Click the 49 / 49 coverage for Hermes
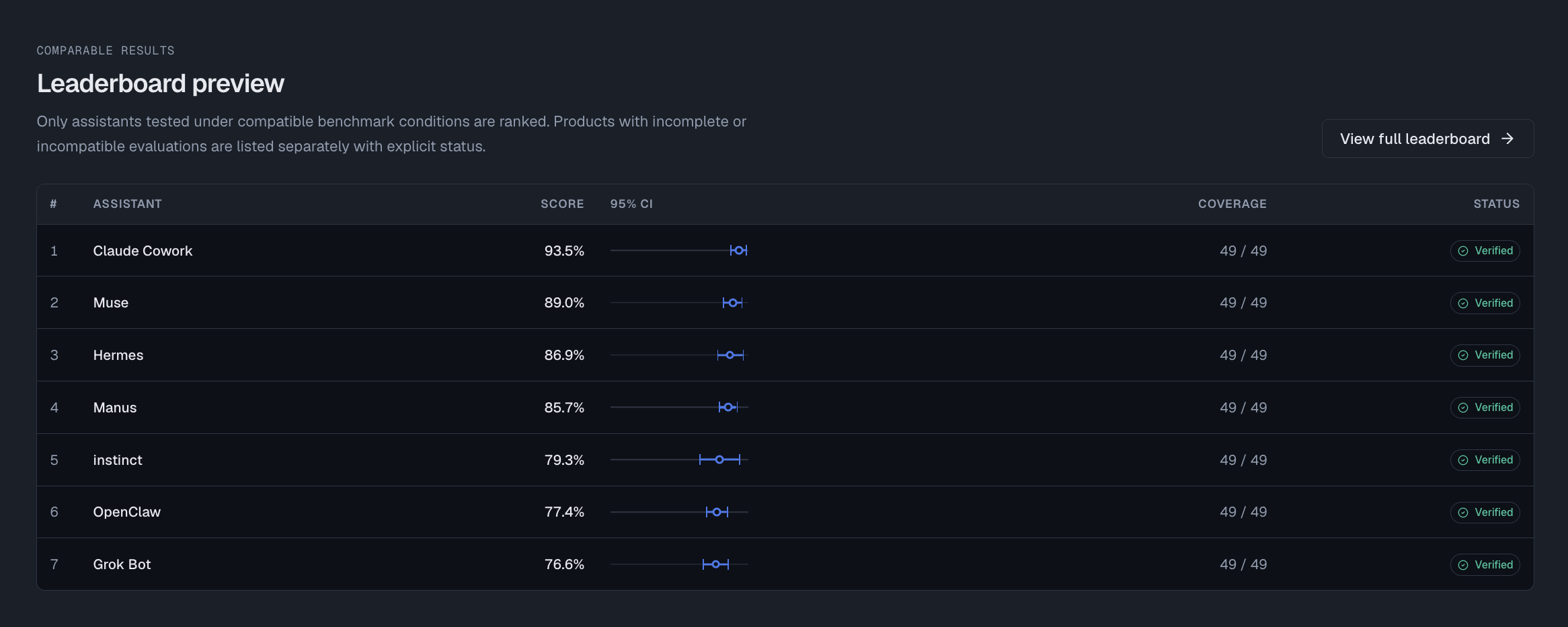This screenshot has width=1568, height=627. pos(1243,355)
